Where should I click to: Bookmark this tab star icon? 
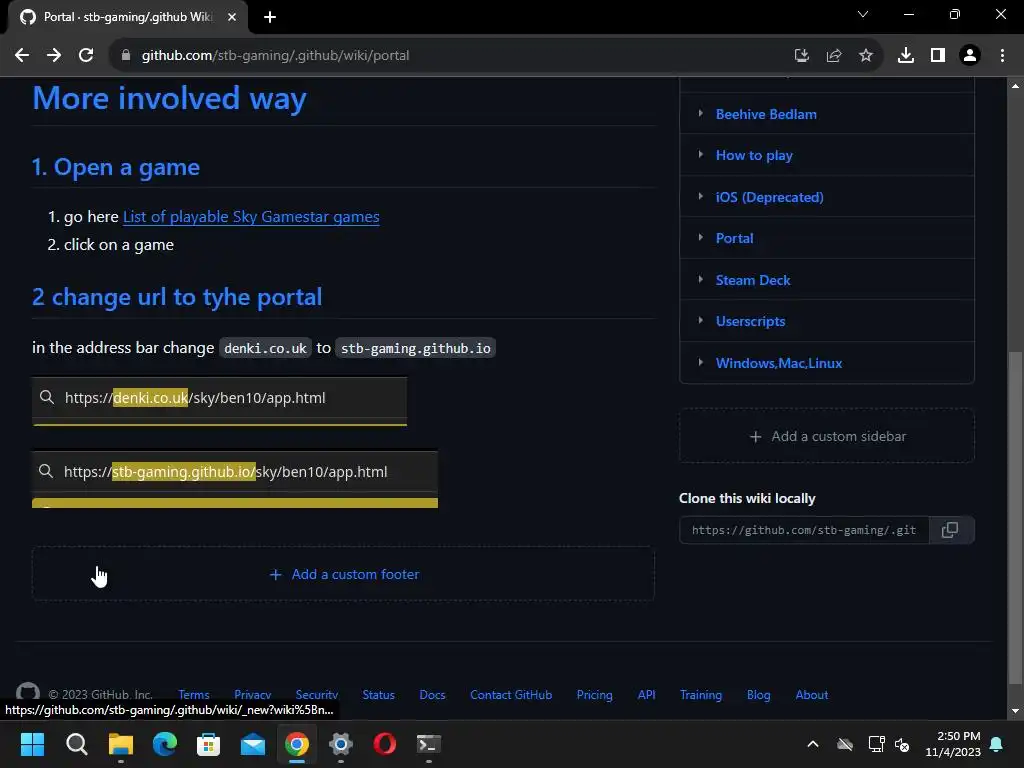click(x=866, y=56)
